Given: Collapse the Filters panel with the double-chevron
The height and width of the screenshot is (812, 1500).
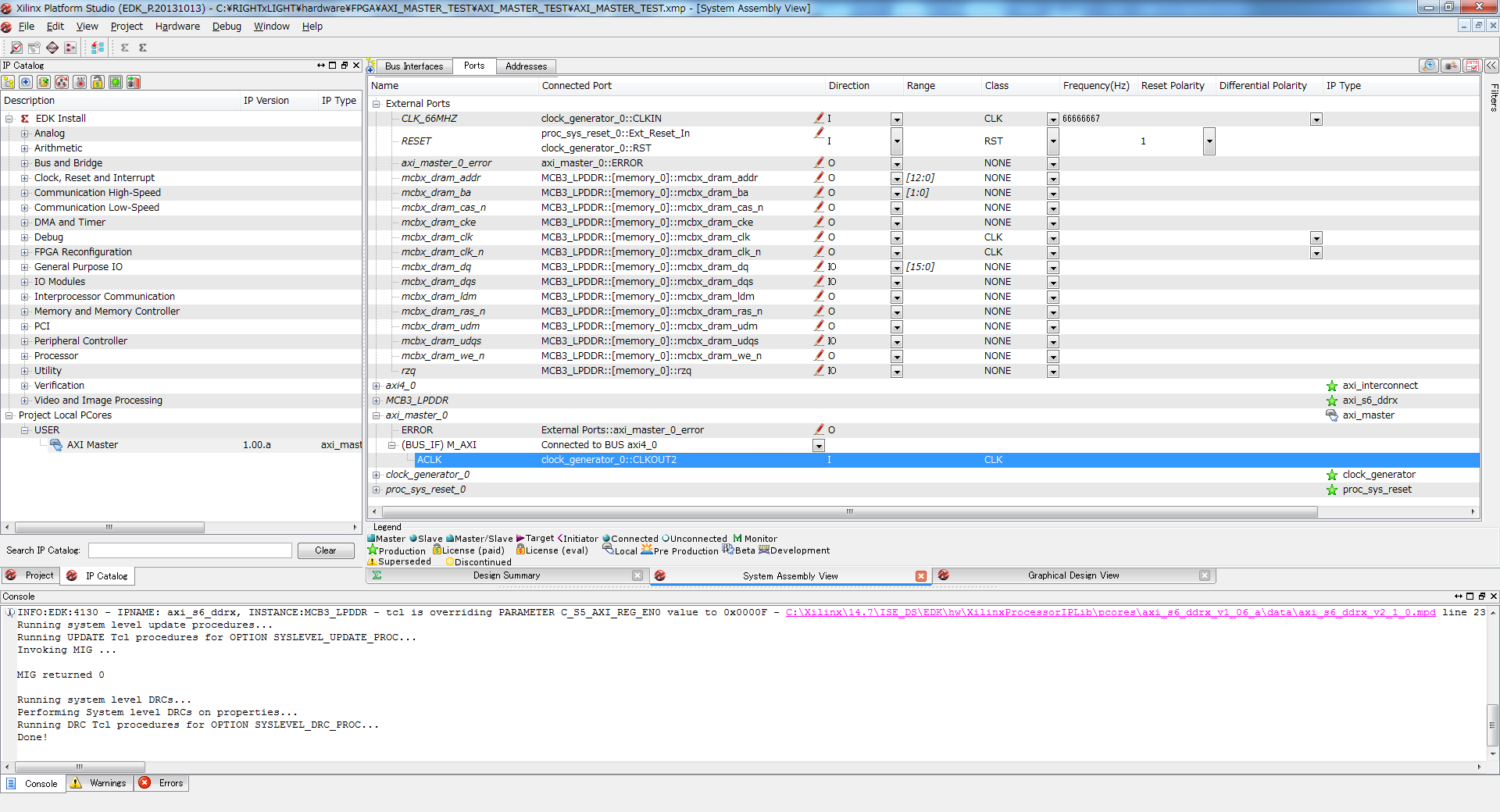Looking at the screenshot, I should coord(1491,66).
